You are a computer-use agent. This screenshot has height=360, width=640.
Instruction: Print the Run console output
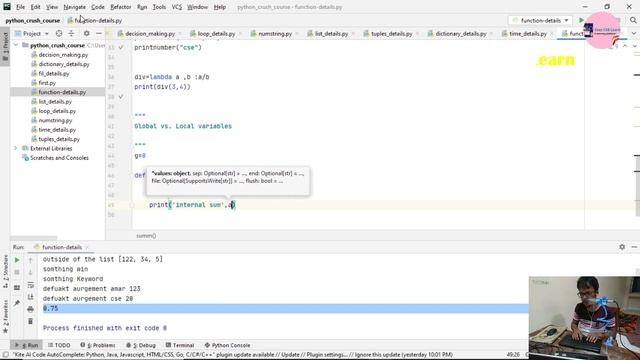coord(30,309)
